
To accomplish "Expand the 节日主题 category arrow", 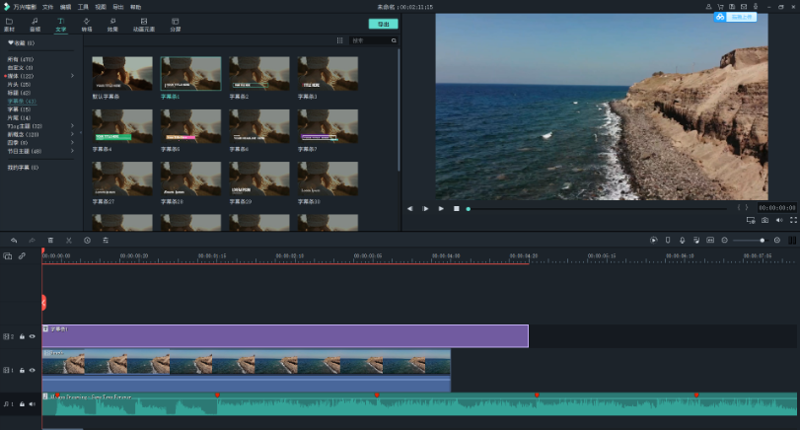I will tap(72, 151).
